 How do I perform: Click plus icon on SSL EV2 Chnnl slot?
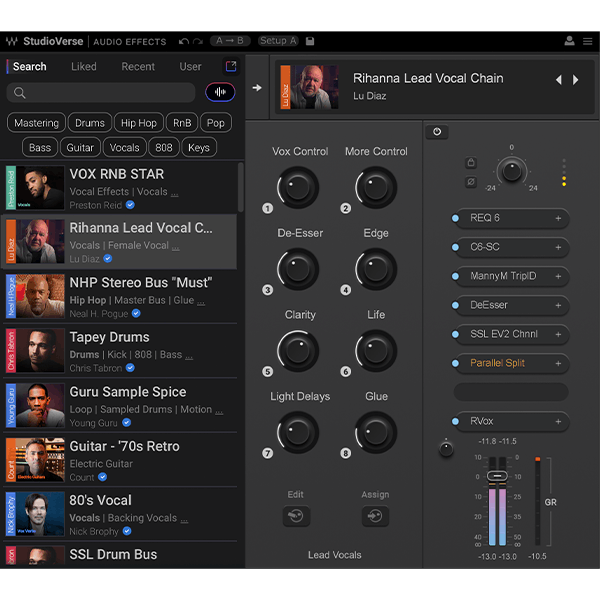tap(558, 334)
